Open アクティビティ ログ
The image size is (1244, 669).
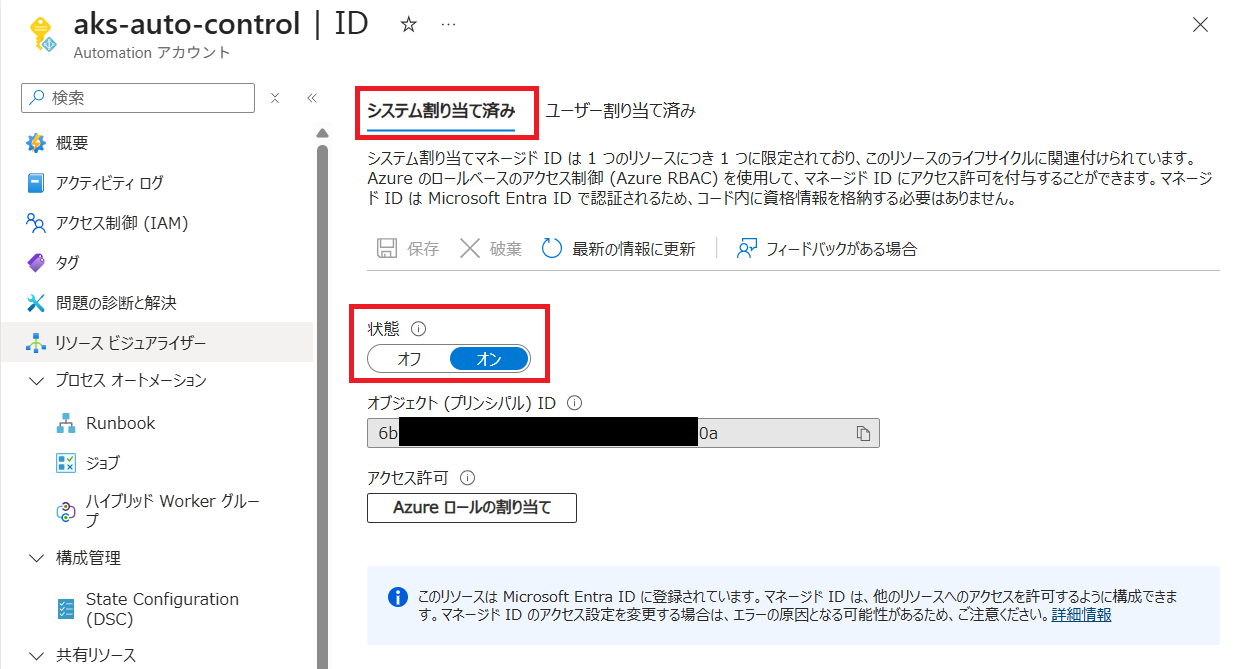pyautogui.click(x=110, y=183)
